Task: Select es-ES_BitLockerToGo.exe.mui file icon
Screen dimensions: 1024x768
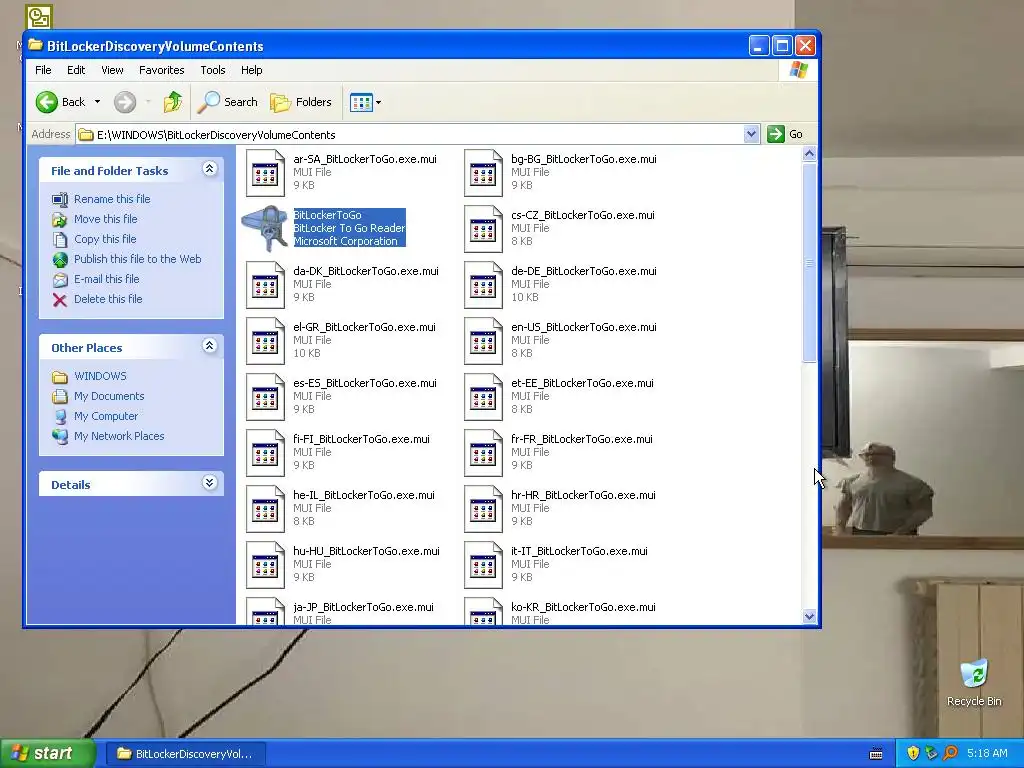Action: tap(265, 397)
